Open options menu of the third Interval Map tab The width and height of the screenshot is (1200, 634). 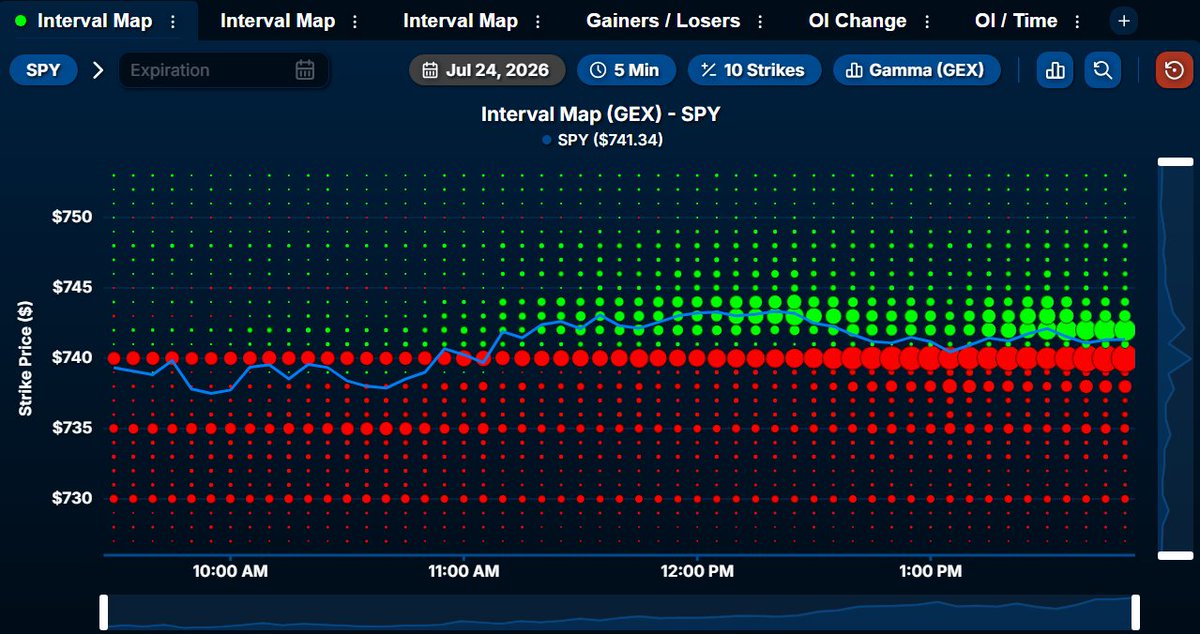coord(539,21)
